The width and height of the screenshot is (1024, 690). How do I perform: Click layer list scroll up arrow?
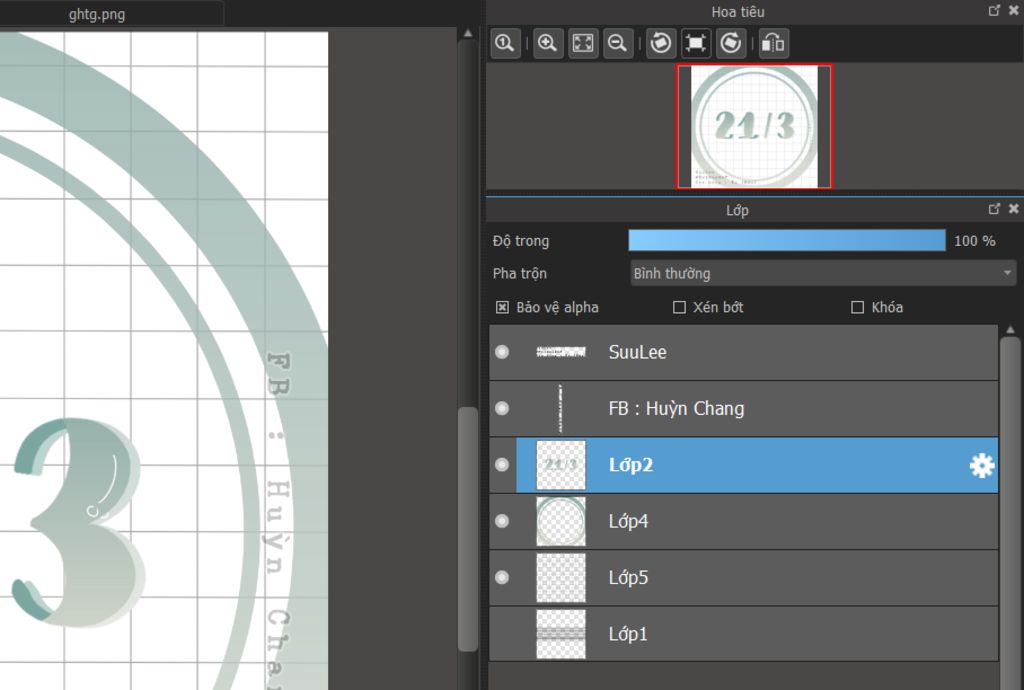click(x=1010, y=330)
